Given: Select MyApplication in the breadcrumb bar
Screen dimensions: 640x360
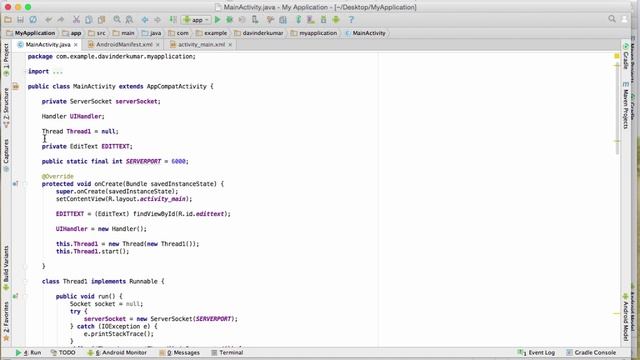Looking at the screenshot, I should pos(31,33).
